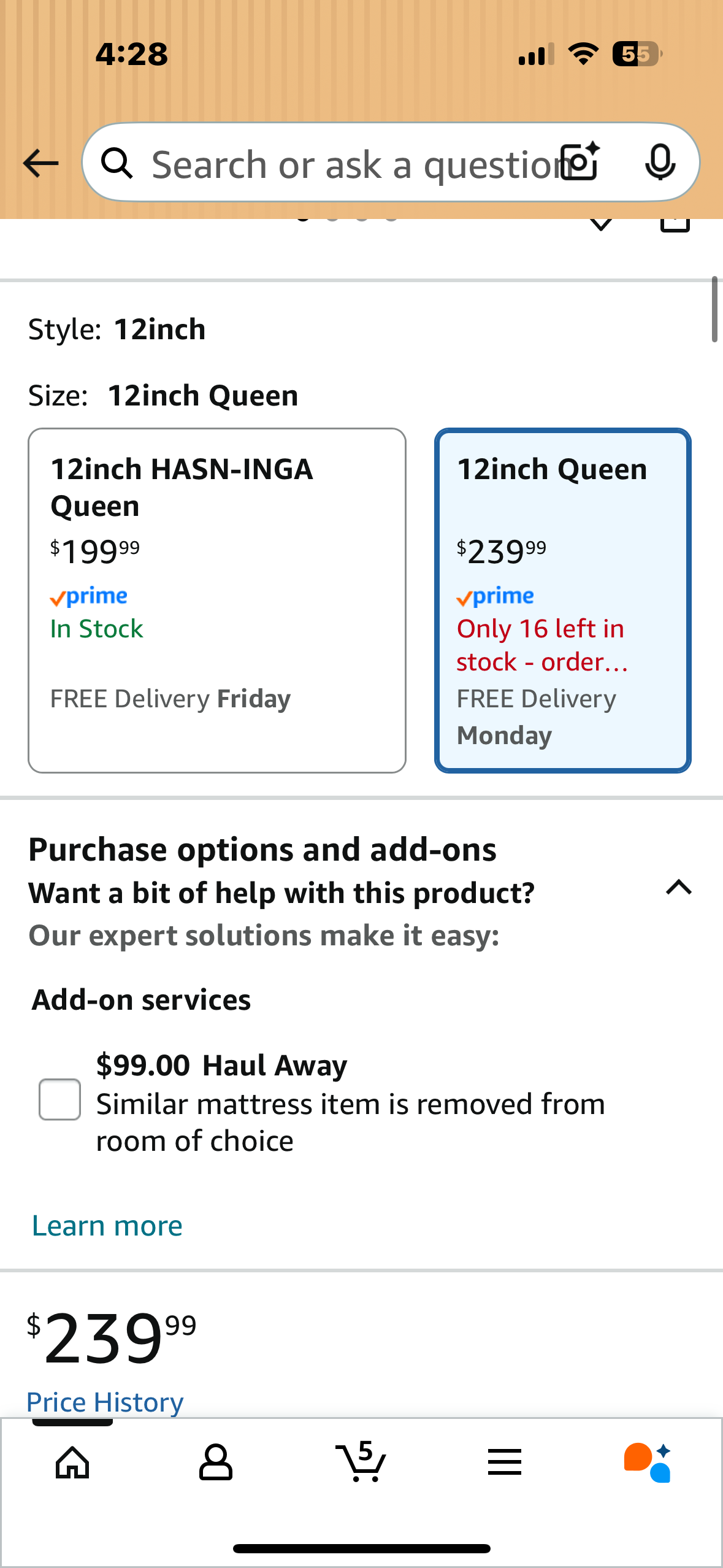Click the page scrollbar handle
The width and height of the screenshot is (723, 1568).
714,309
